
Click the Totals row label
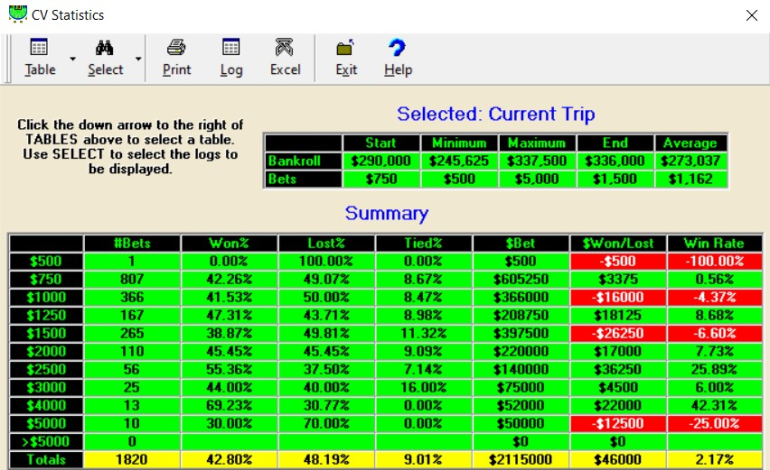tap(44, 459)
